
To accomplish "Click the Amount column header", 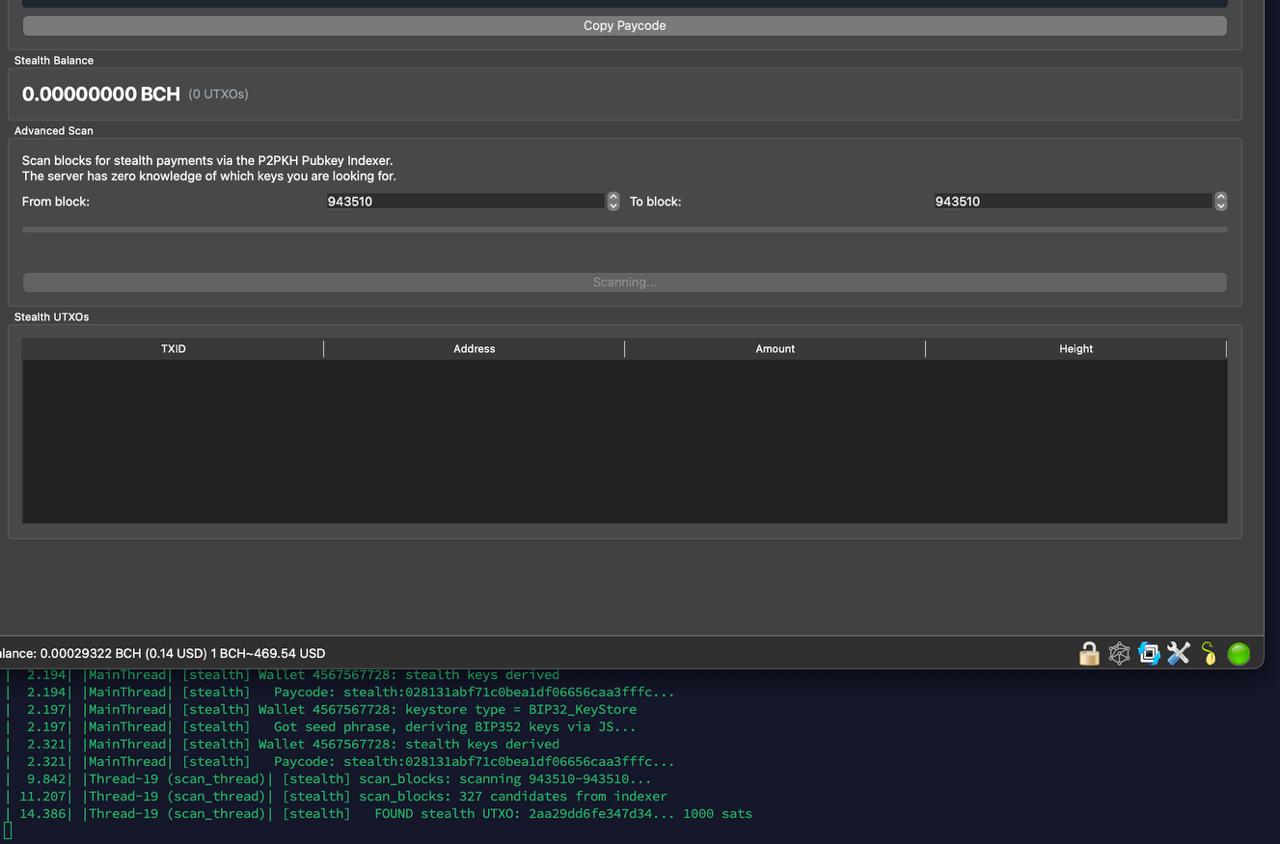I will pyautogui.click(x=775, y=349).
